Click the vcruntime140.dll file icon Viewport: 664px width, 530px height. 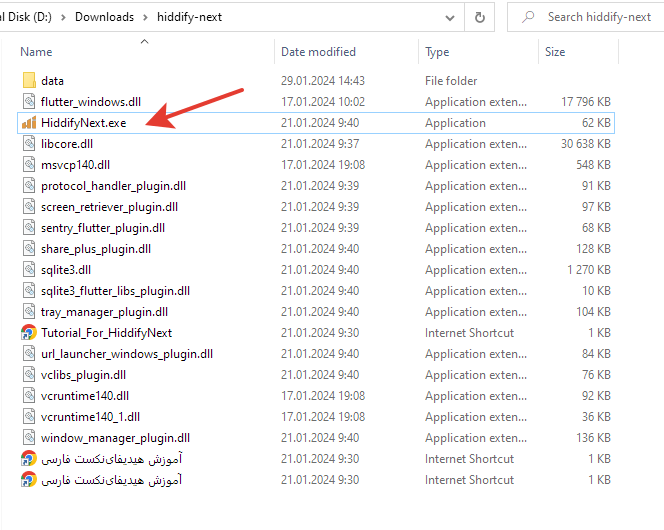pyautogui.click(x=29, y=396)
